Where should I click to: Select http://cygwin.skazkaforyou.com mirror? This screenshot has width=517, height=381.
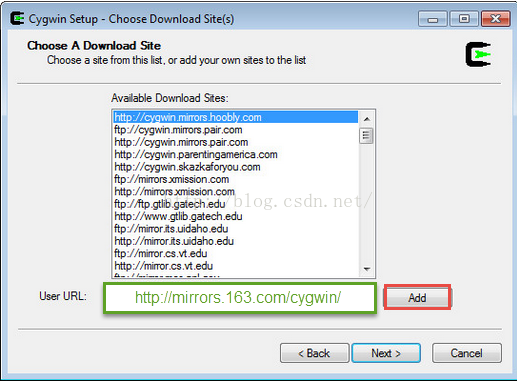(x=236, y=167)
